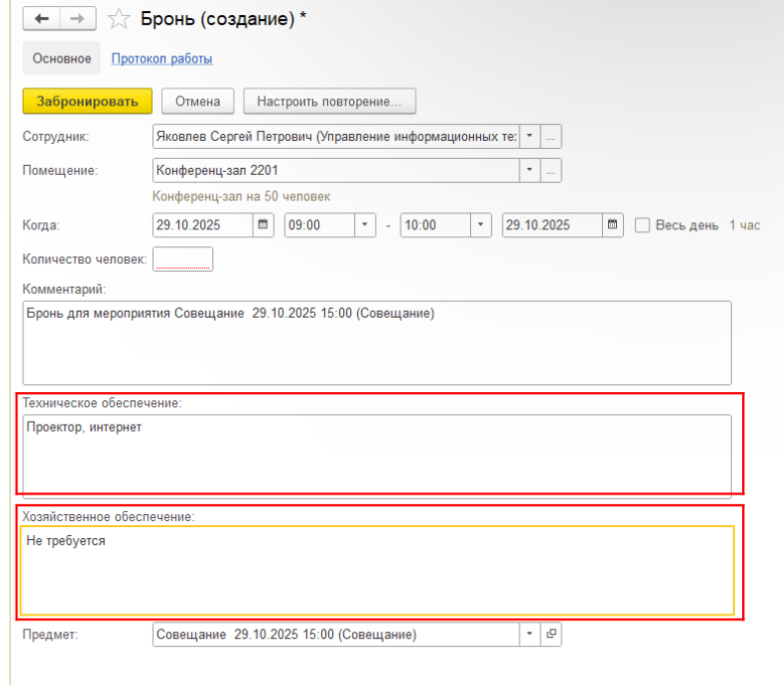
Task: Click the start date field 29.10.2025
Action: coord(203,225)
